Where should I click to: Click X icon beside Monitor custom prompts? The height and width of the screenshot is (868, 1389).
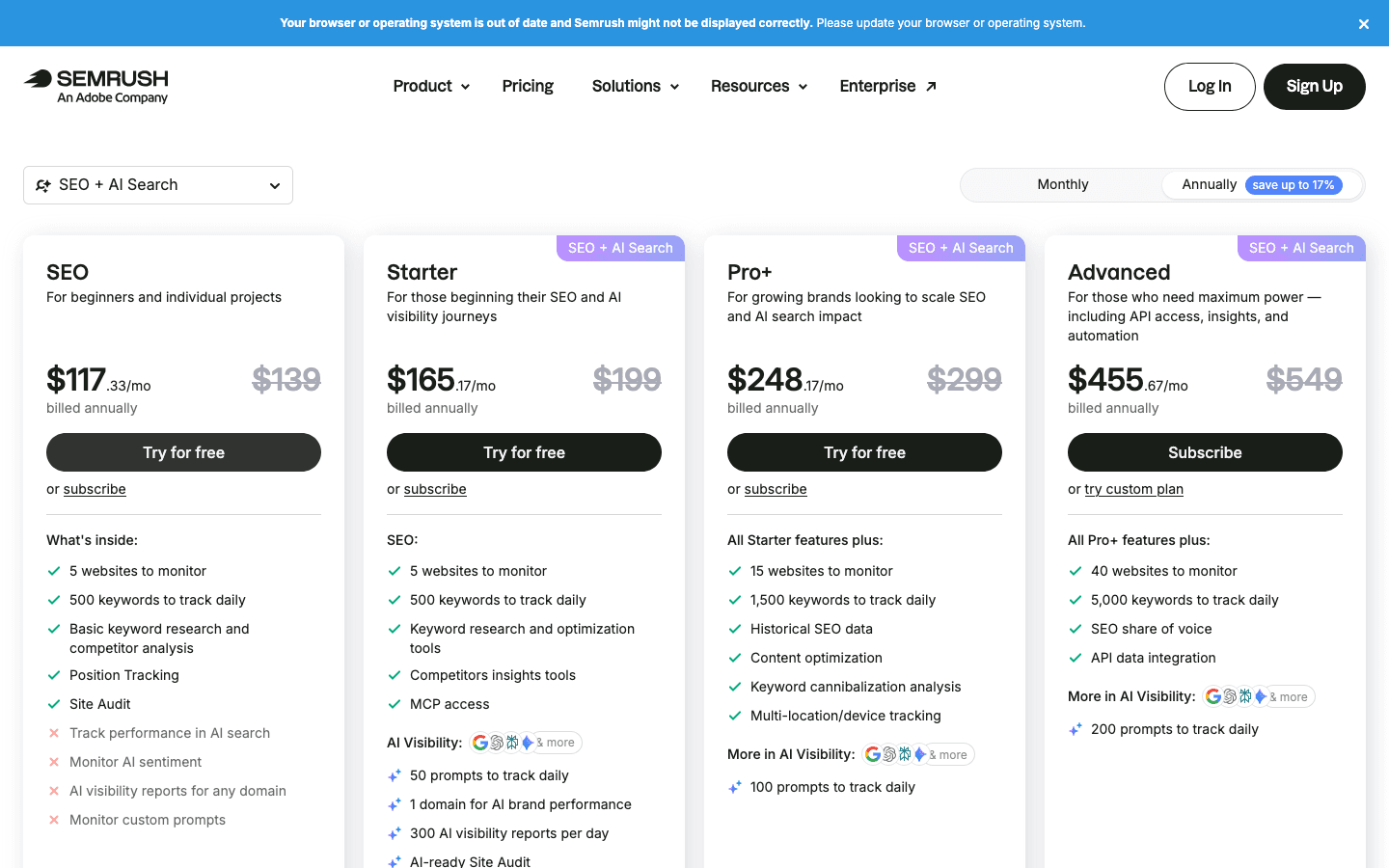(x=54, y=820)
